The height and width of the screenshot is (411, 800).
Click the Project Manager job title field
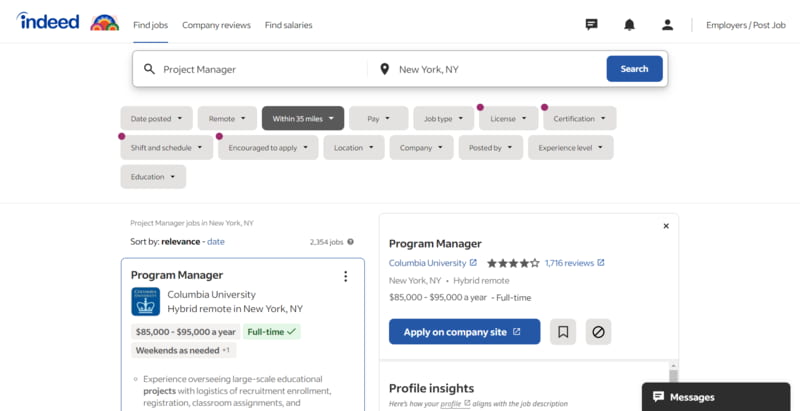click(260, 69)
